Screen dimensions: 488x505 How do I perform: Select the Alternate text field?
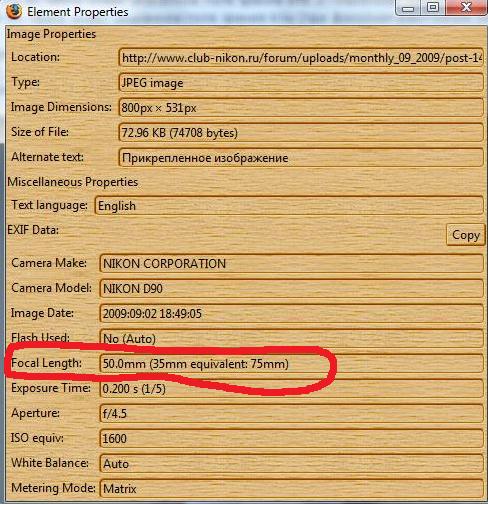tap(301, 157)
